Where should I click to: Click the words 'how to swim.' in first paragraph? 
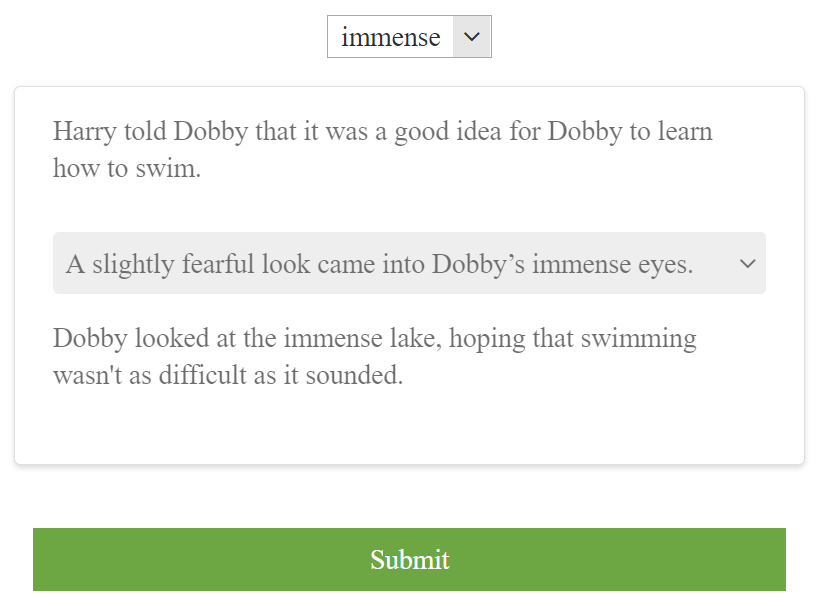click(127, 168)
